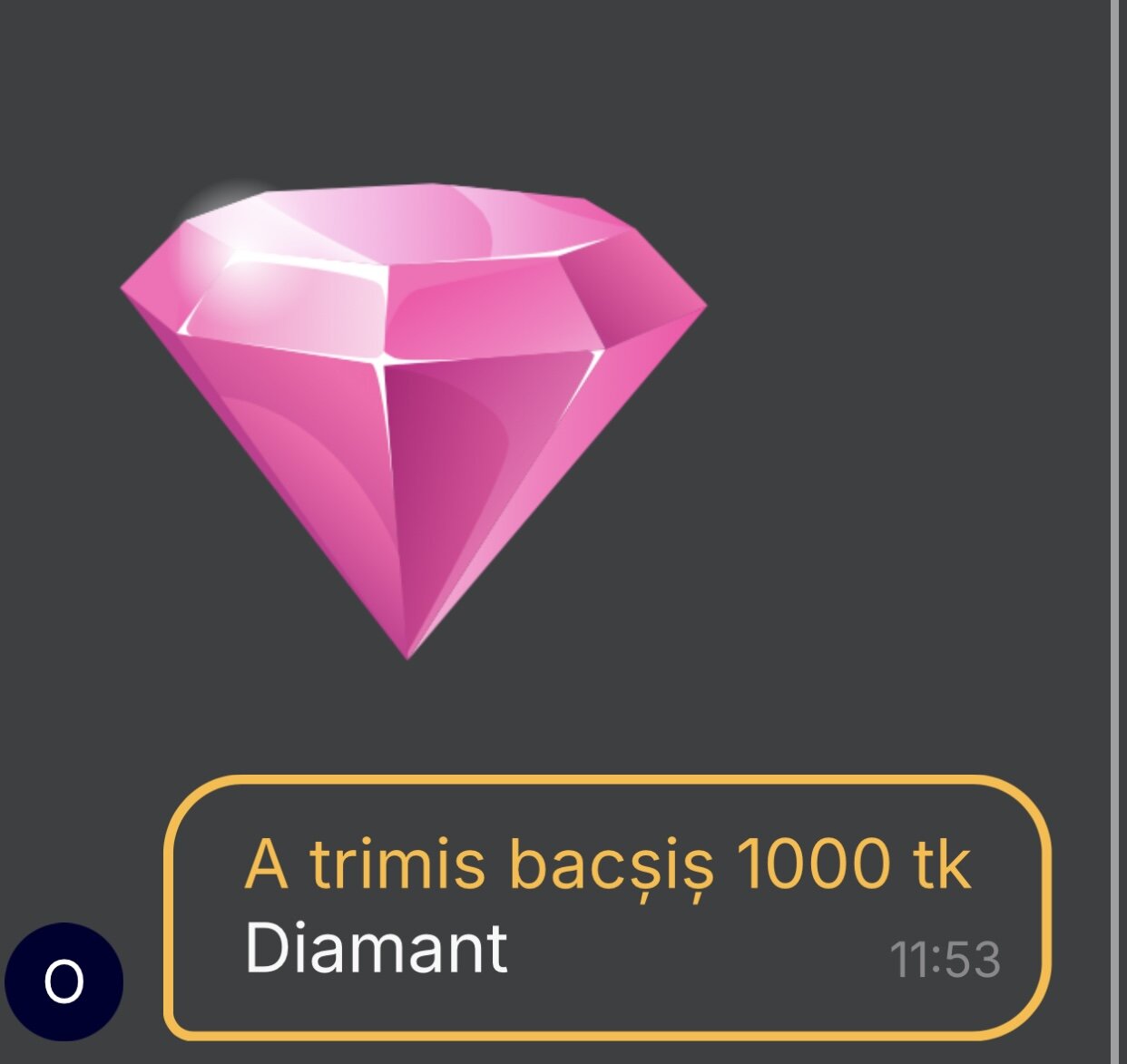Click the white letter O inside the avatar
This screenshot has width=1127, height=1064.
(64, 981)
